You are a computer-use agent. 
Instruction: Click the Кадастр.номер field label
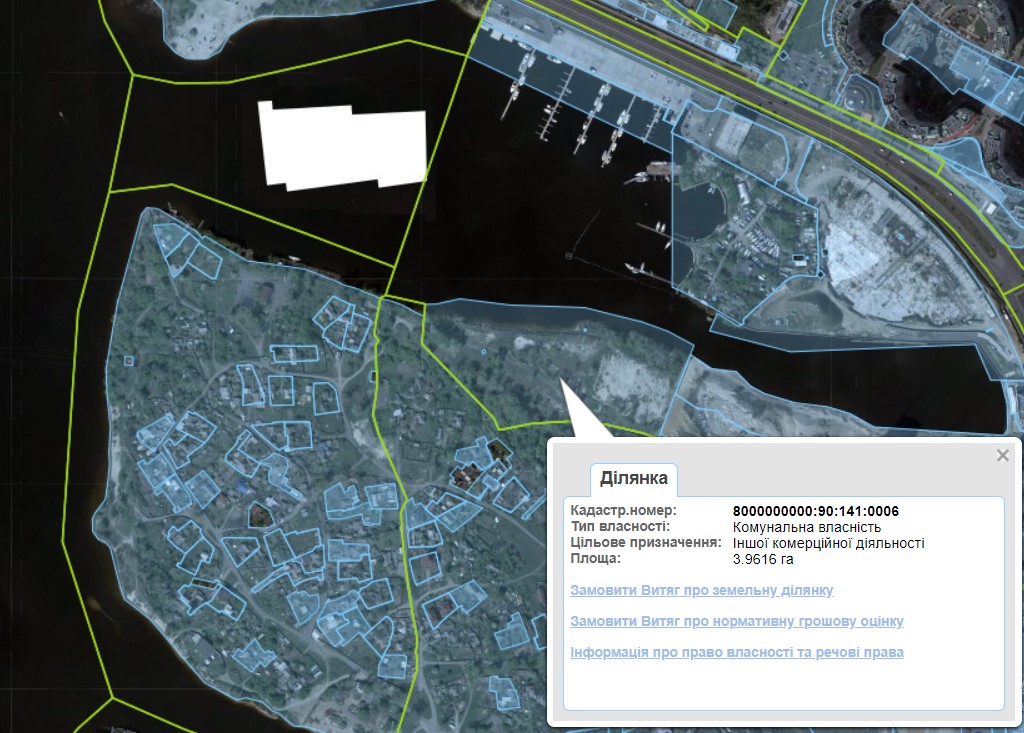pos(617,512)
